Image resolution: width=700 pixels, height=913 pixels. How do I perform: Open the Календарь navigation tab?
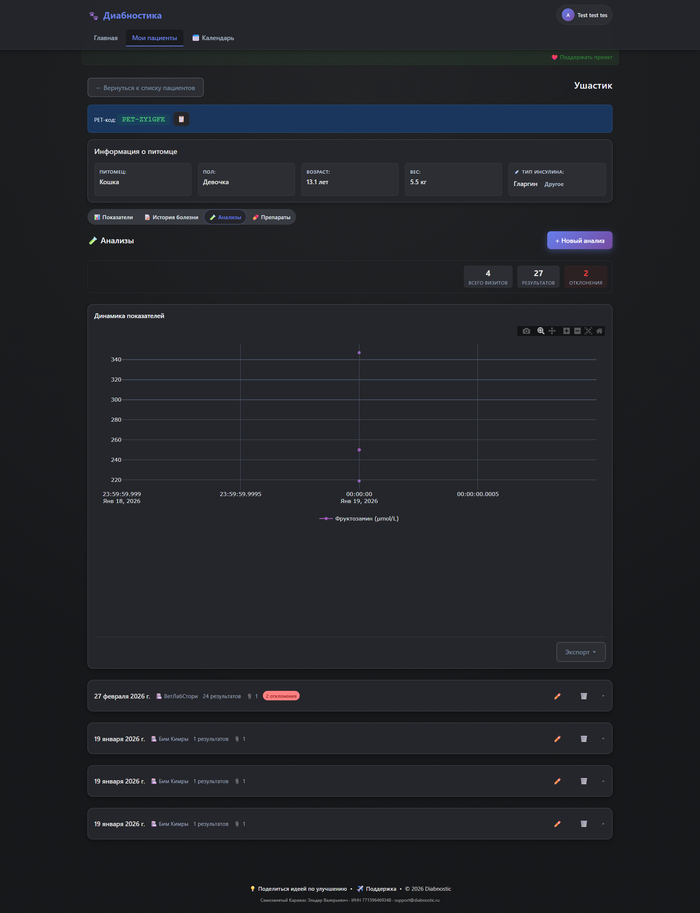213,38
